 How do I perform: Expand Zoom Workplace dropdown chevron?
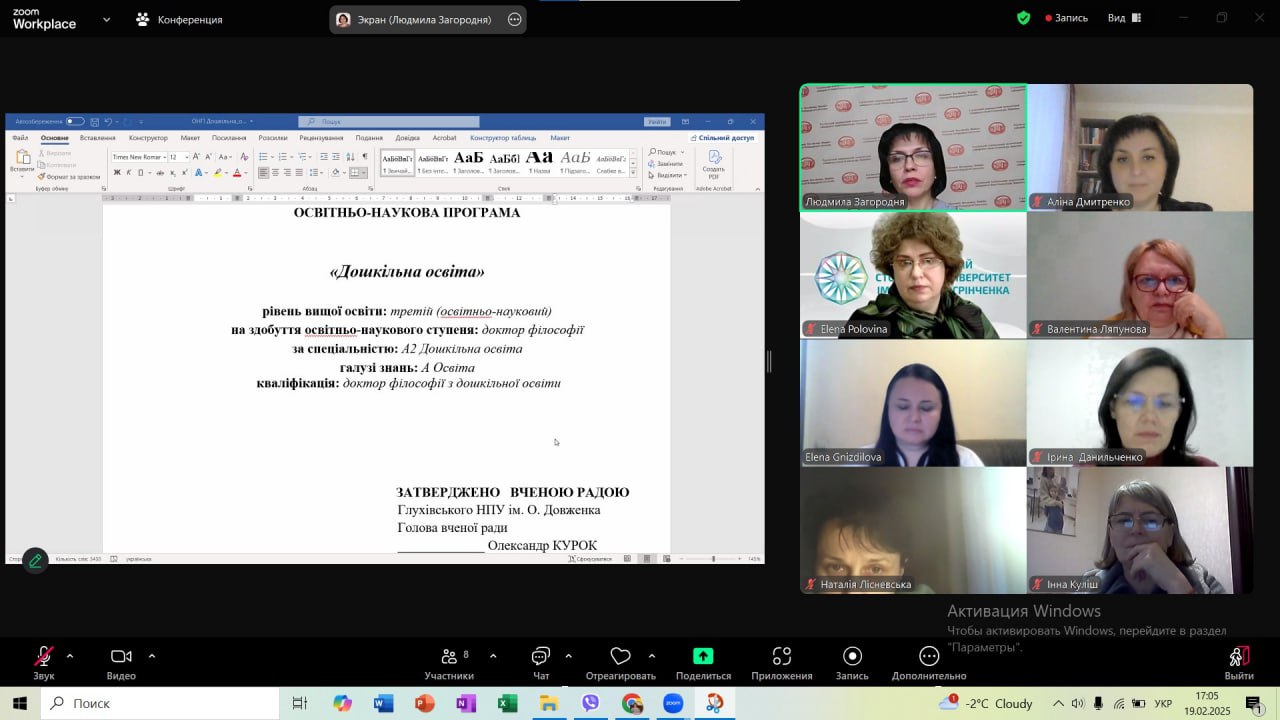(106, 19)
